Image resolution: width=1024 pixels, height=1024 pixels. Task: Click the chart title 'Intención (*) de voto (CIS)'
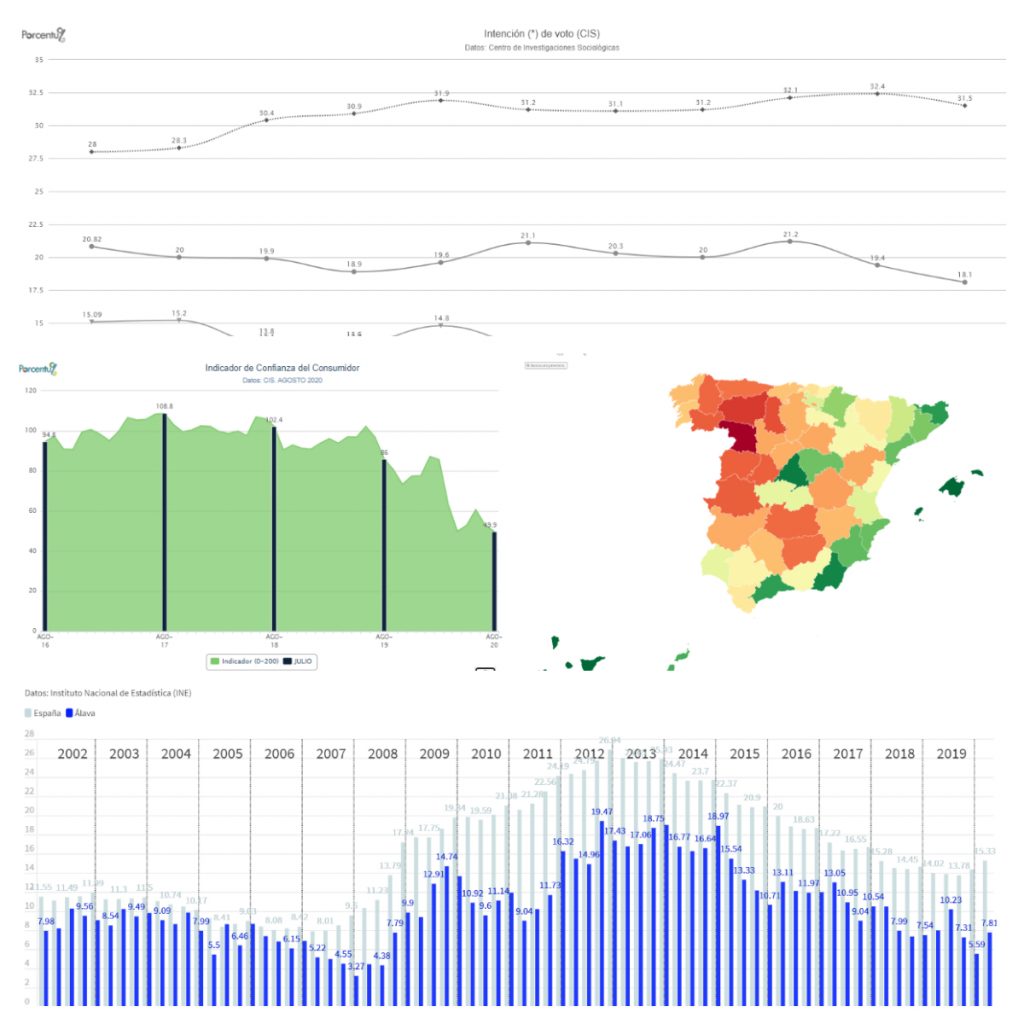(x=541, y=34)
